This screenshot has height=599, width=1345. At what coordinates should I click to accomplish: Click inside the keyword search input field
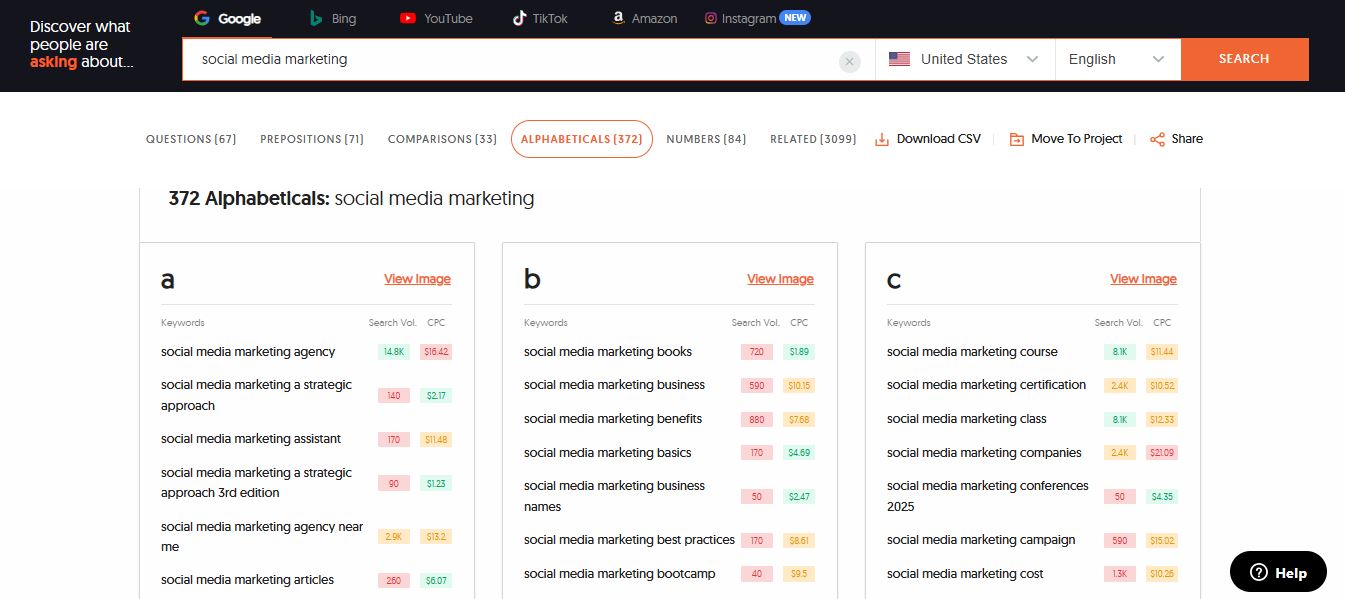510,60
